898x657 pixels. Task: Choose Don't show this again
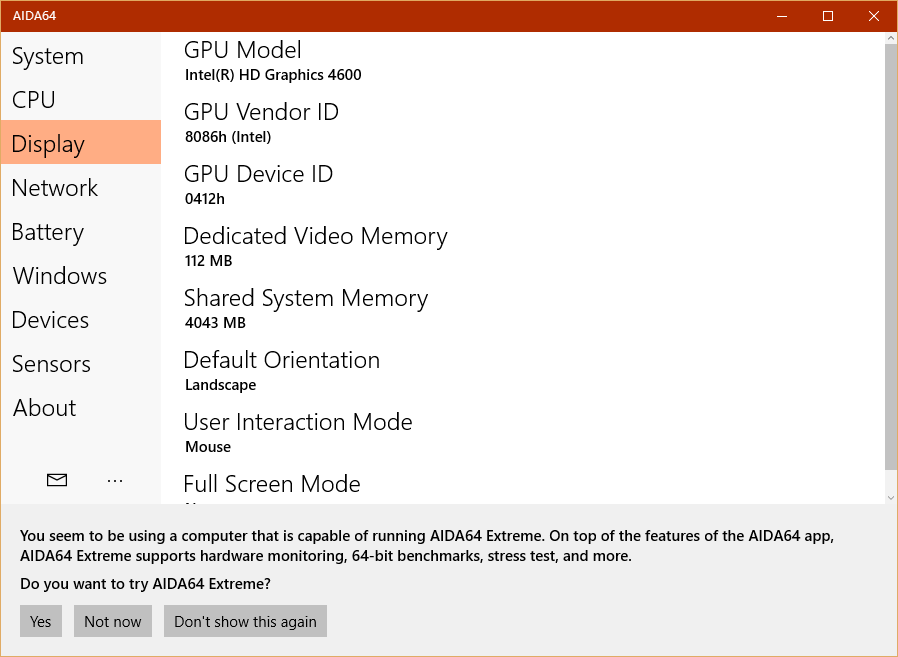pyautogui.click(x=245, y=621)
